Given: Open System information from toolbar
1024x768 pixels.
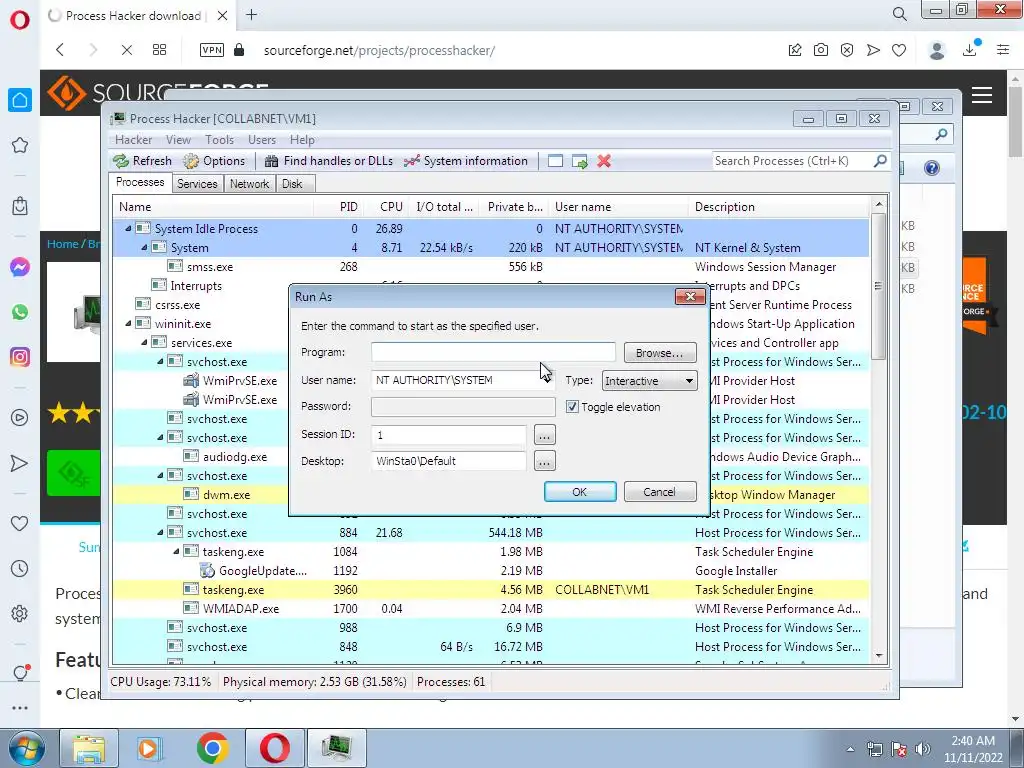Looking at the screenshot, I should 466,161.
